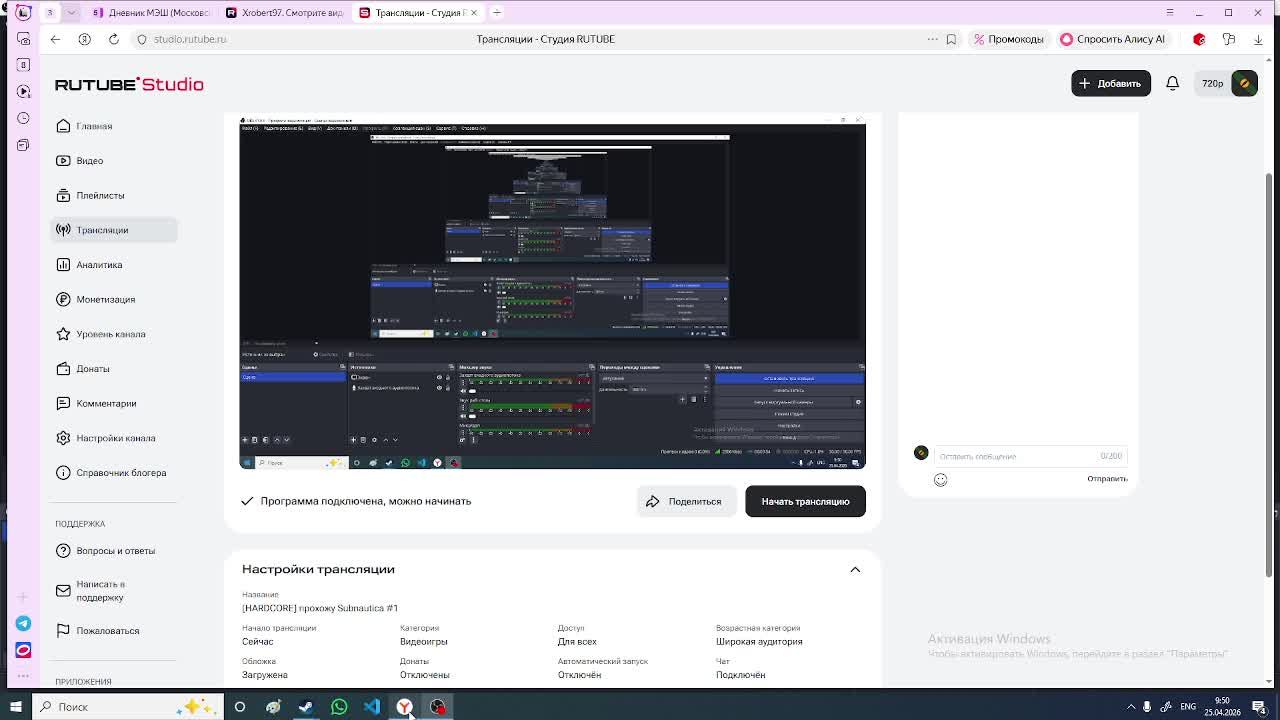This screenshot has width=1280, height=720.
Task: Open the Видео section
Action: pyautogui.click(x=89, y=161)
